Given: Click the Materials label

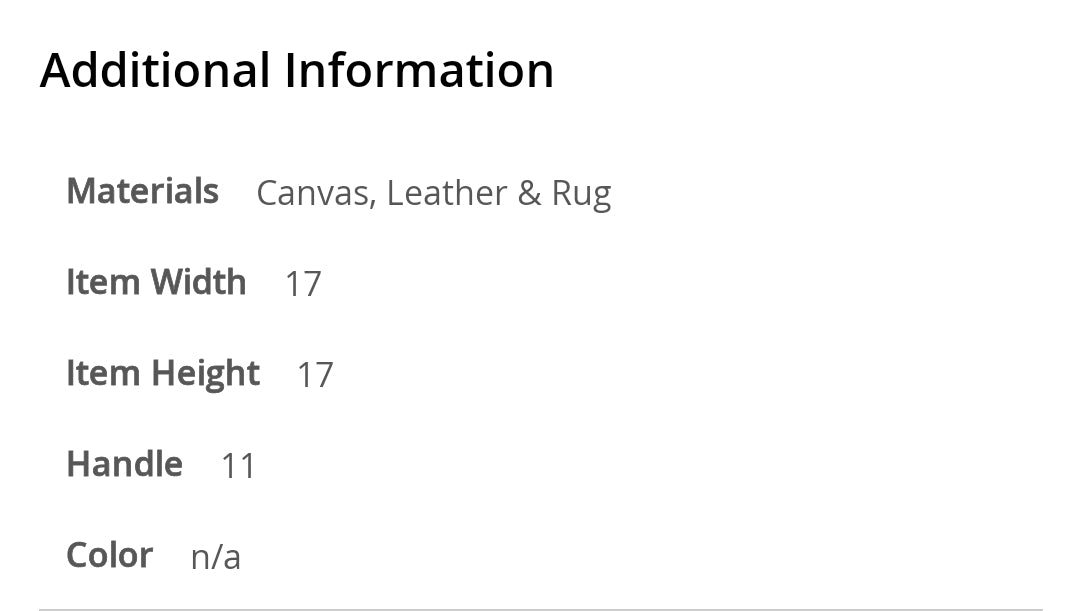Looking at the screenshot, I should coord(142,191).
